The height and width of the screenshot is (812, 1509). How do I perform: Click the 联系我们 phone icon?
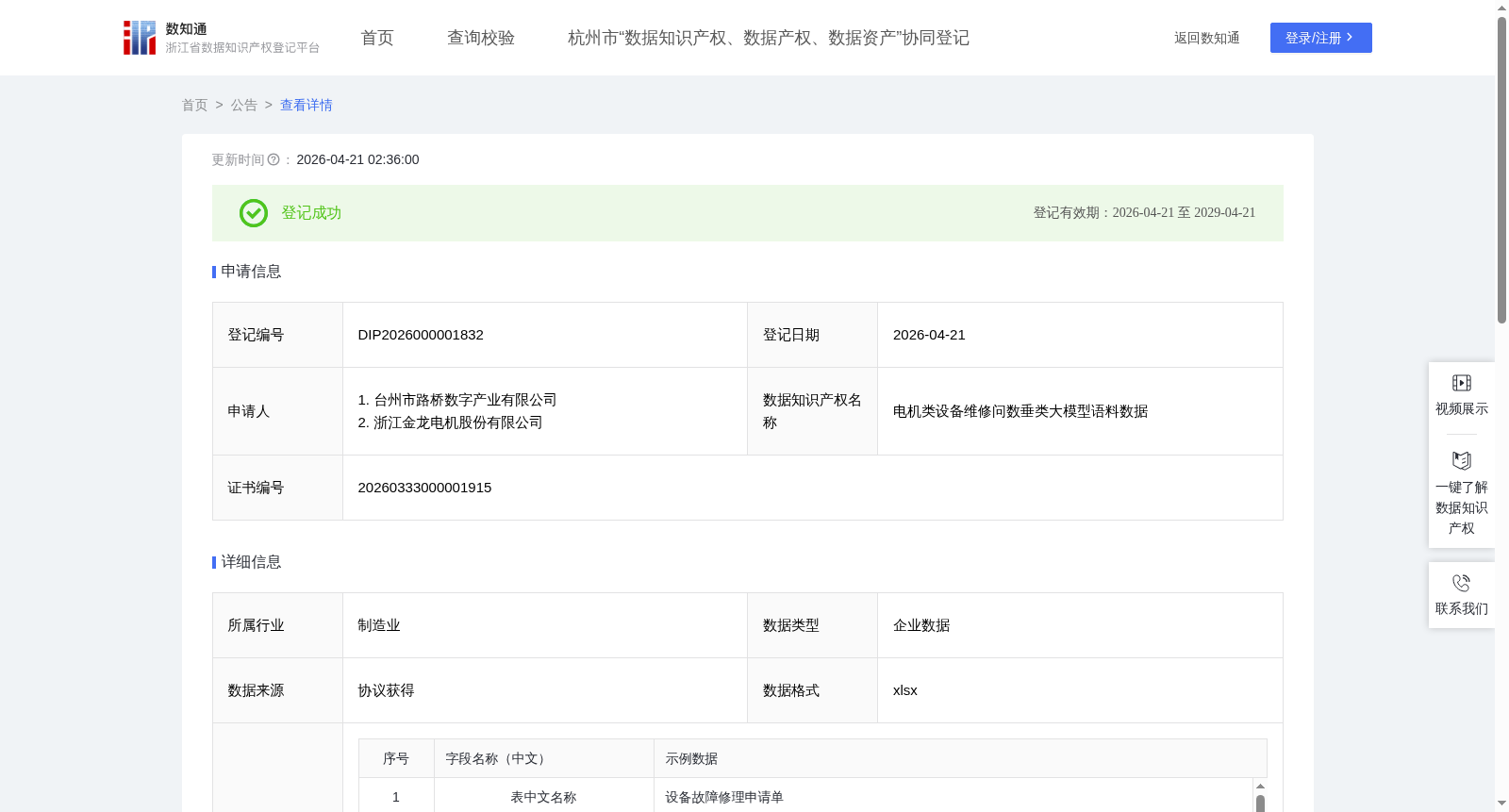coord(1462,583)
